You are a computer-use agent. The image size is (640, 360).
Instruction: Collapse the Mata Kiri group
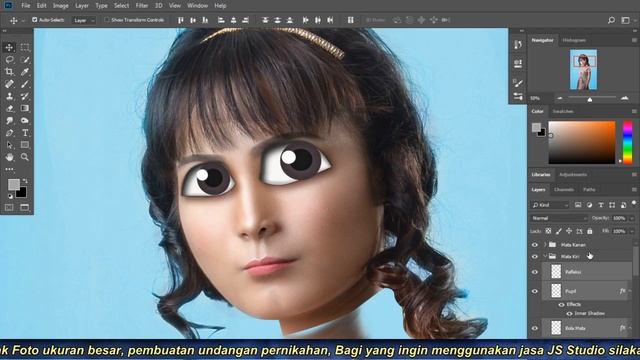click(545, 257)
